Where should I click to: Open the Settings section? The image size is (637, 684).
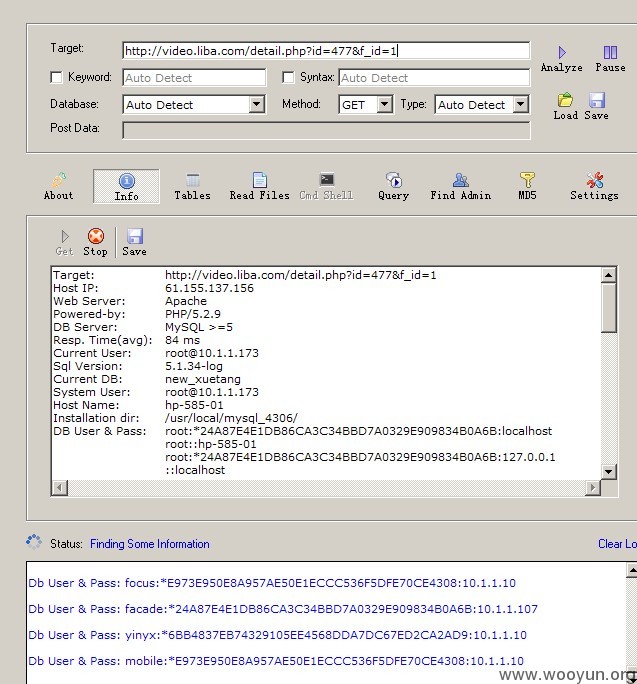tap(594, 187)
